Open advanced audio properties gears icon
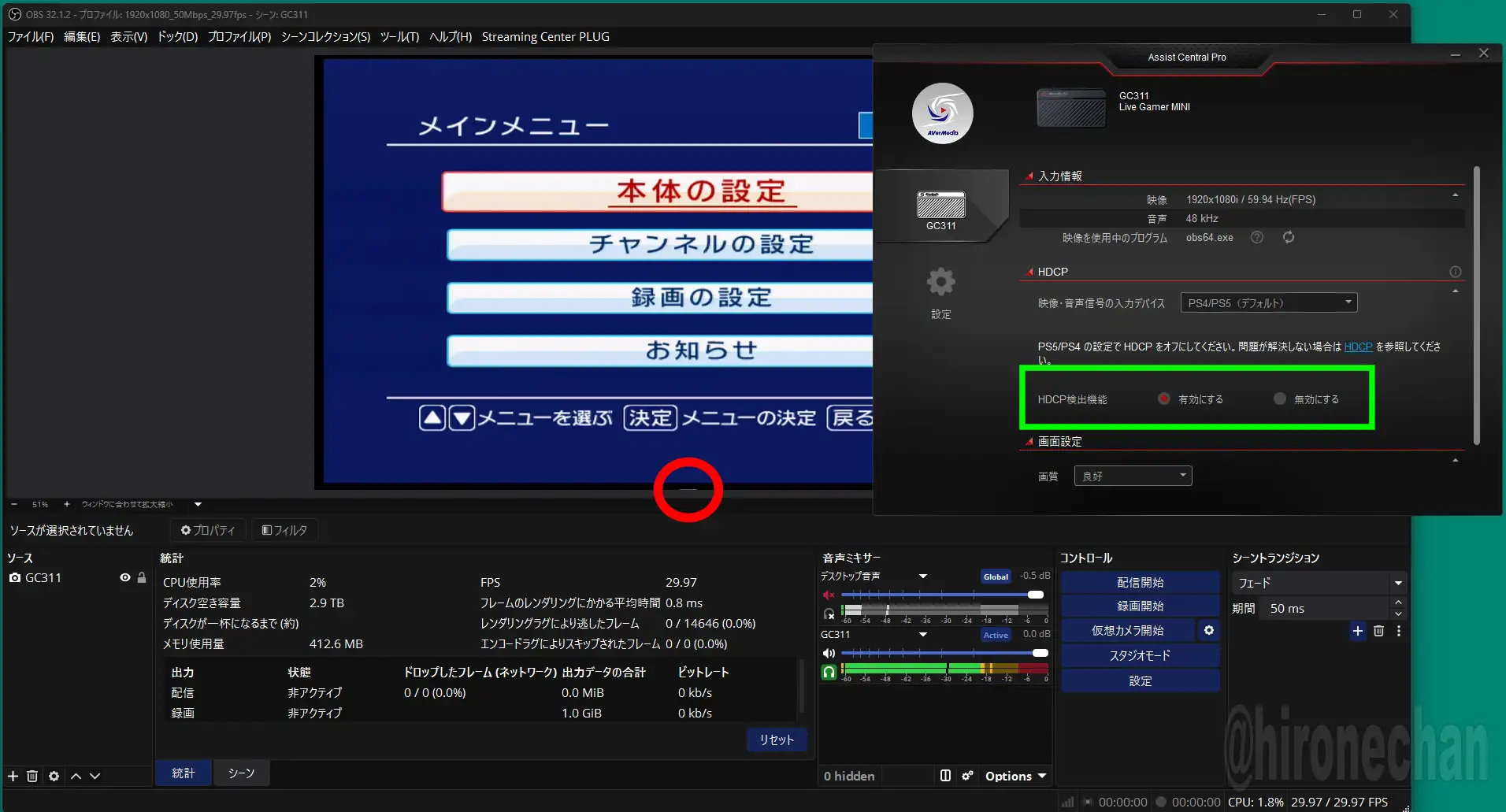 (x=967, y=776)
